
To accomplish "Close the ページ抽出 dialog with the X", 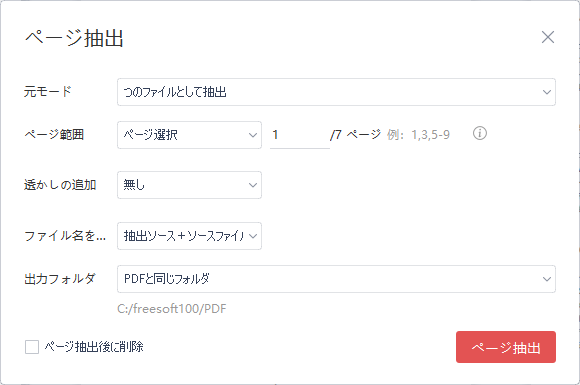I will point(548,37).
